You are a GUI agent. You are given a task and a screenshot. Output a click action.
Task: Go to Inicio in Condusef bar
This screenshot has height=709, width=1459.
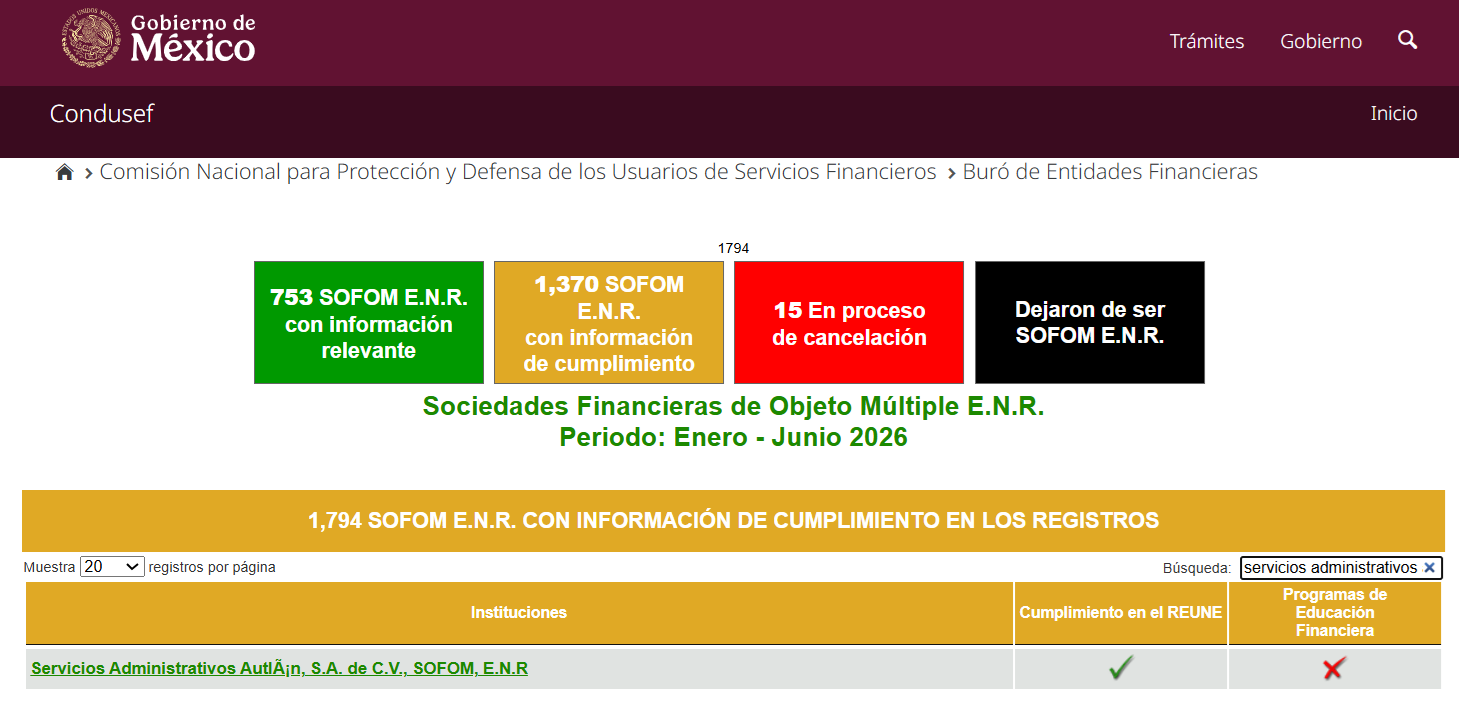click(1394, 113)
